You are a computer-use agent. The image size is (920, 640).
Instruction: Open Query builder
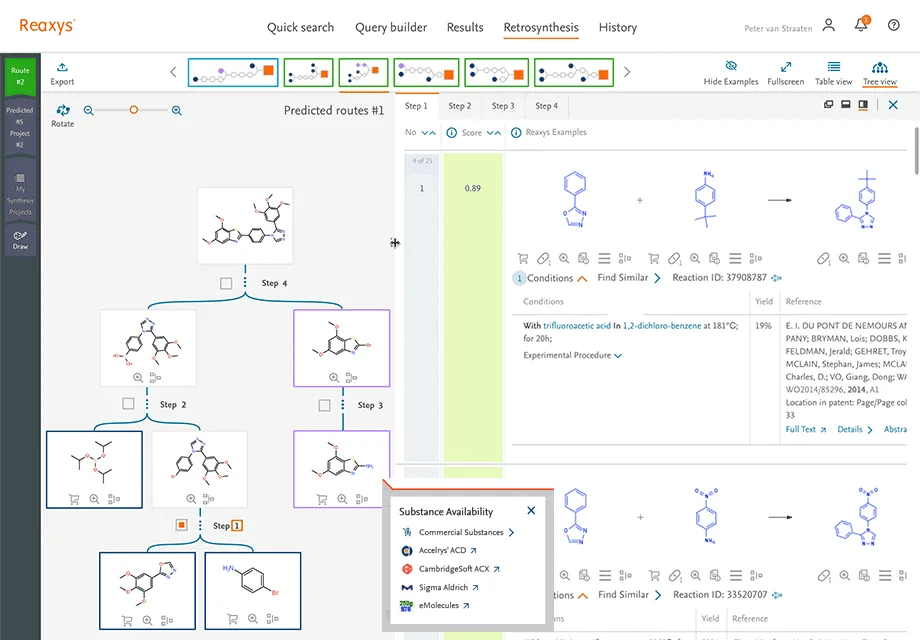click(391, 28)
